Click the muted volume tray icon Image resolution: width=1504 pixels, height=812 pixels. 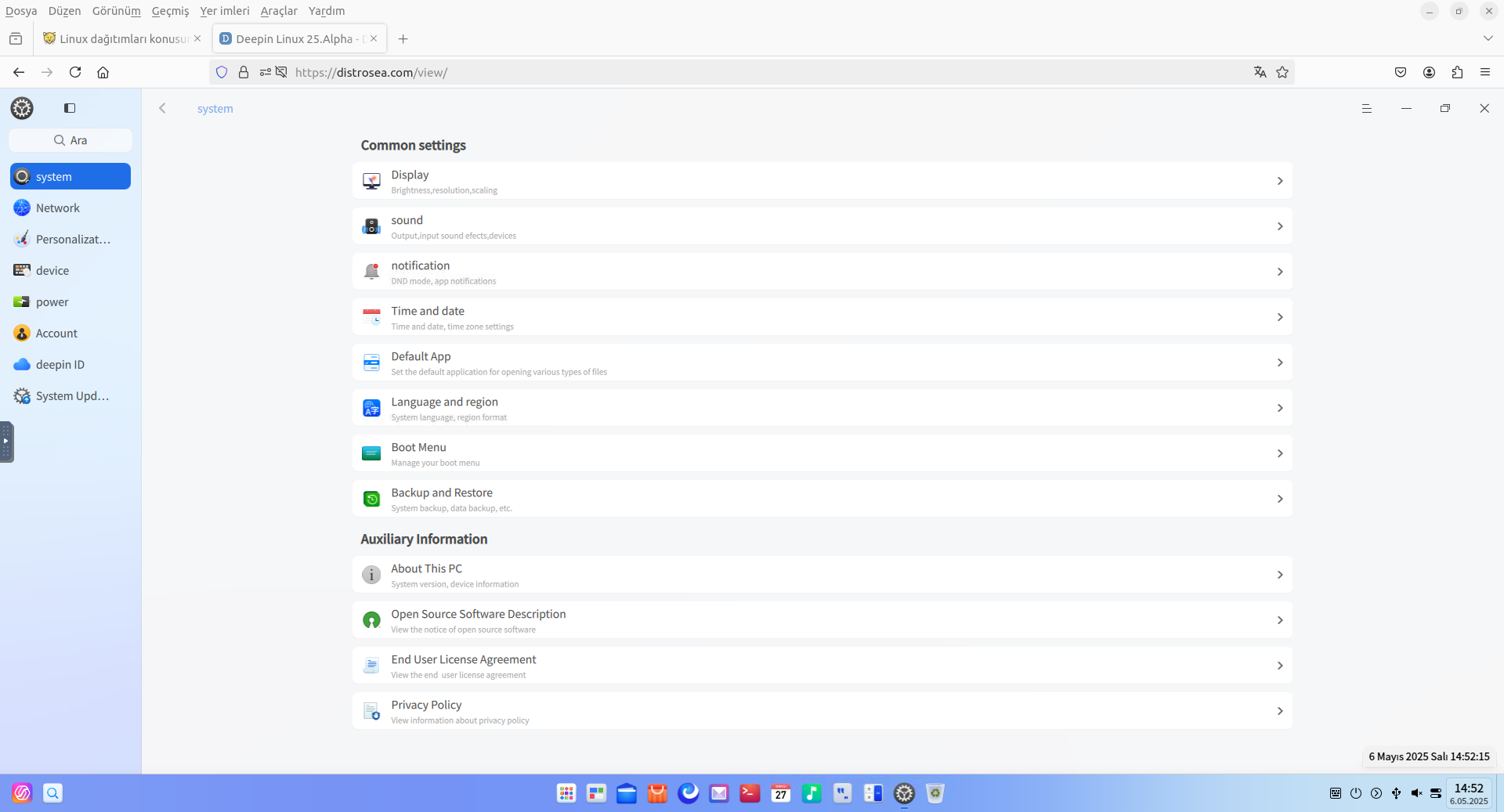1416,793
